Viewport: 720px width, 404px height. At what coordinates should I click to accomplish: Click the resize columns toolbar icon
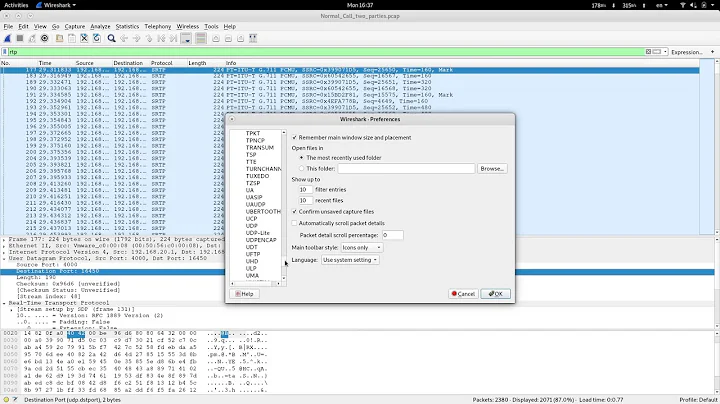(253, 39)
